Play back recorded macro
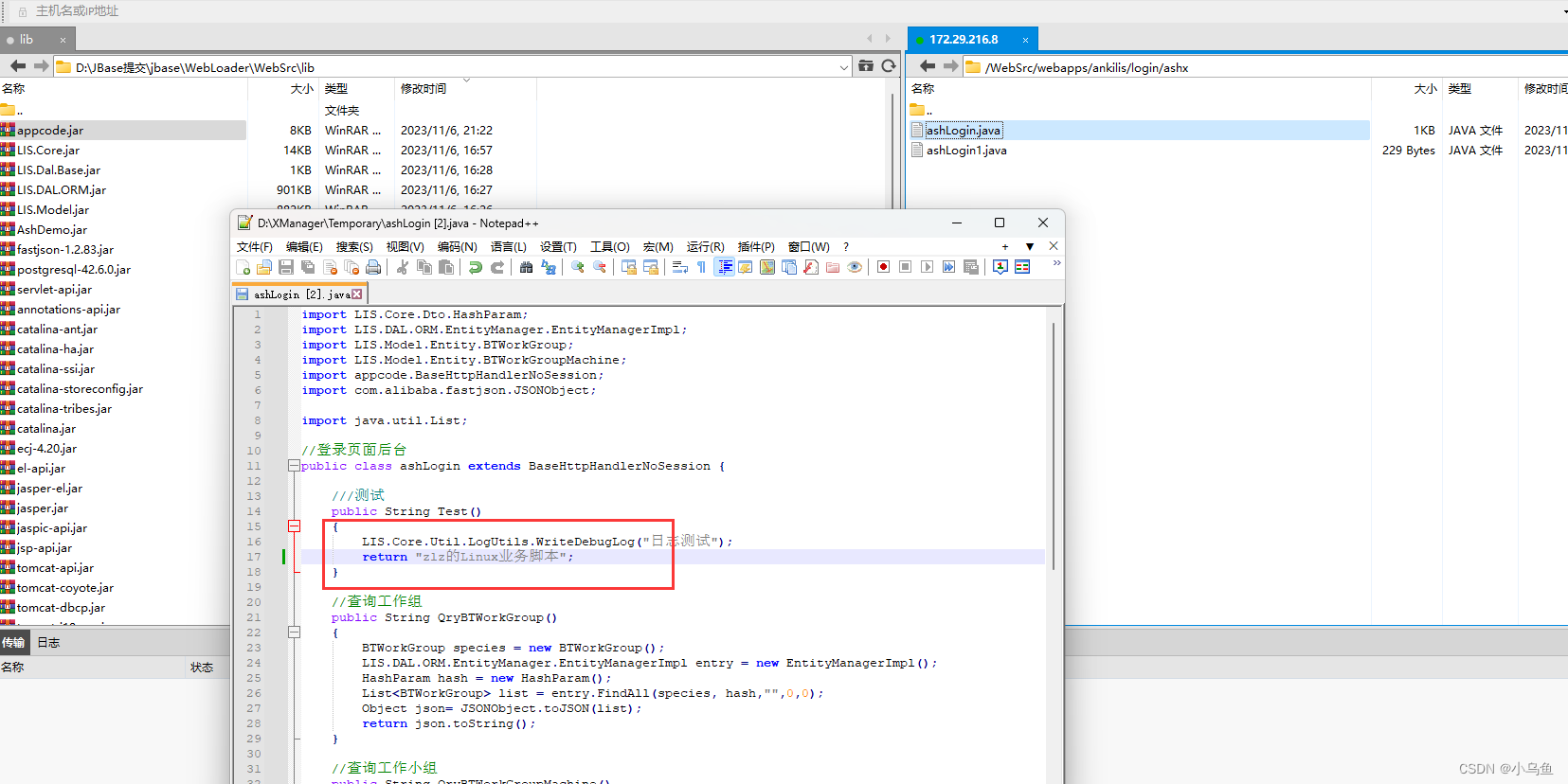Screen dimensions: 1568x784 pos(927,268)
